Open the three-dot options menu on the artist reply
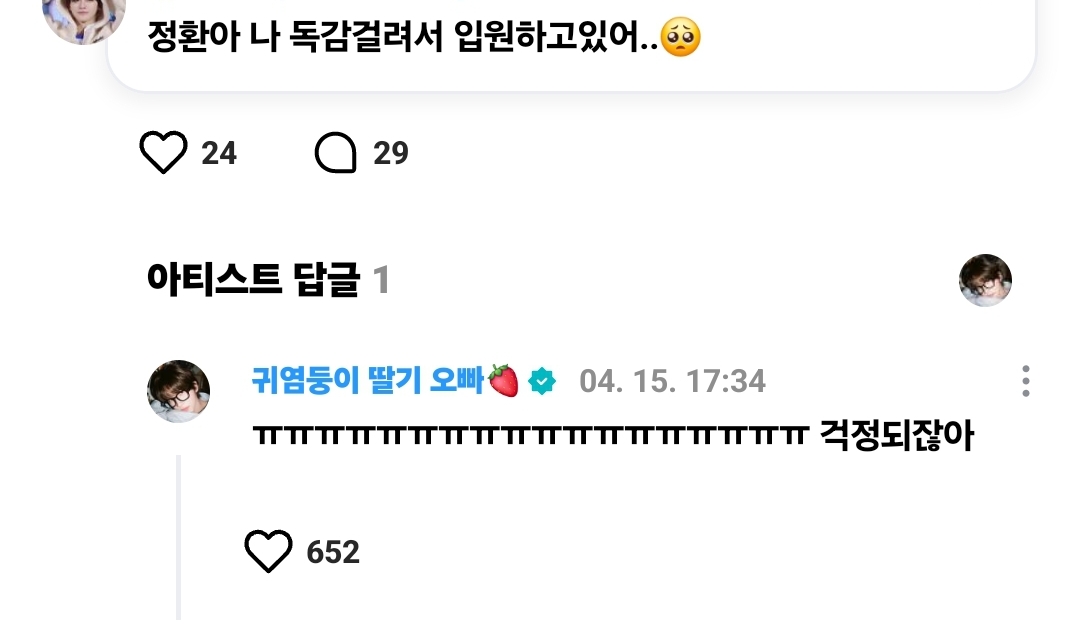The height and width of the screenshot is (627, 1080). pyautogui.click(x=1026, y=381)
